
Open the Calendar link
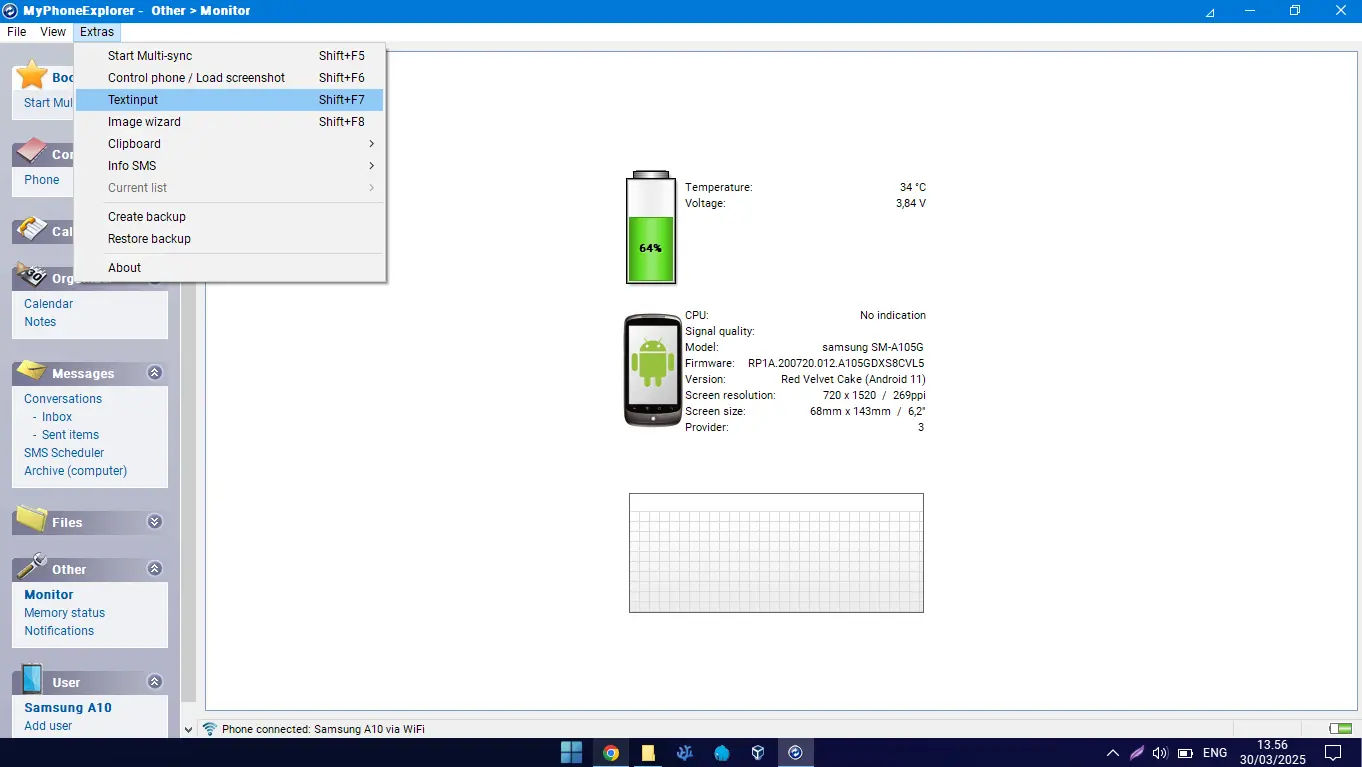click(x=49, y=304)
